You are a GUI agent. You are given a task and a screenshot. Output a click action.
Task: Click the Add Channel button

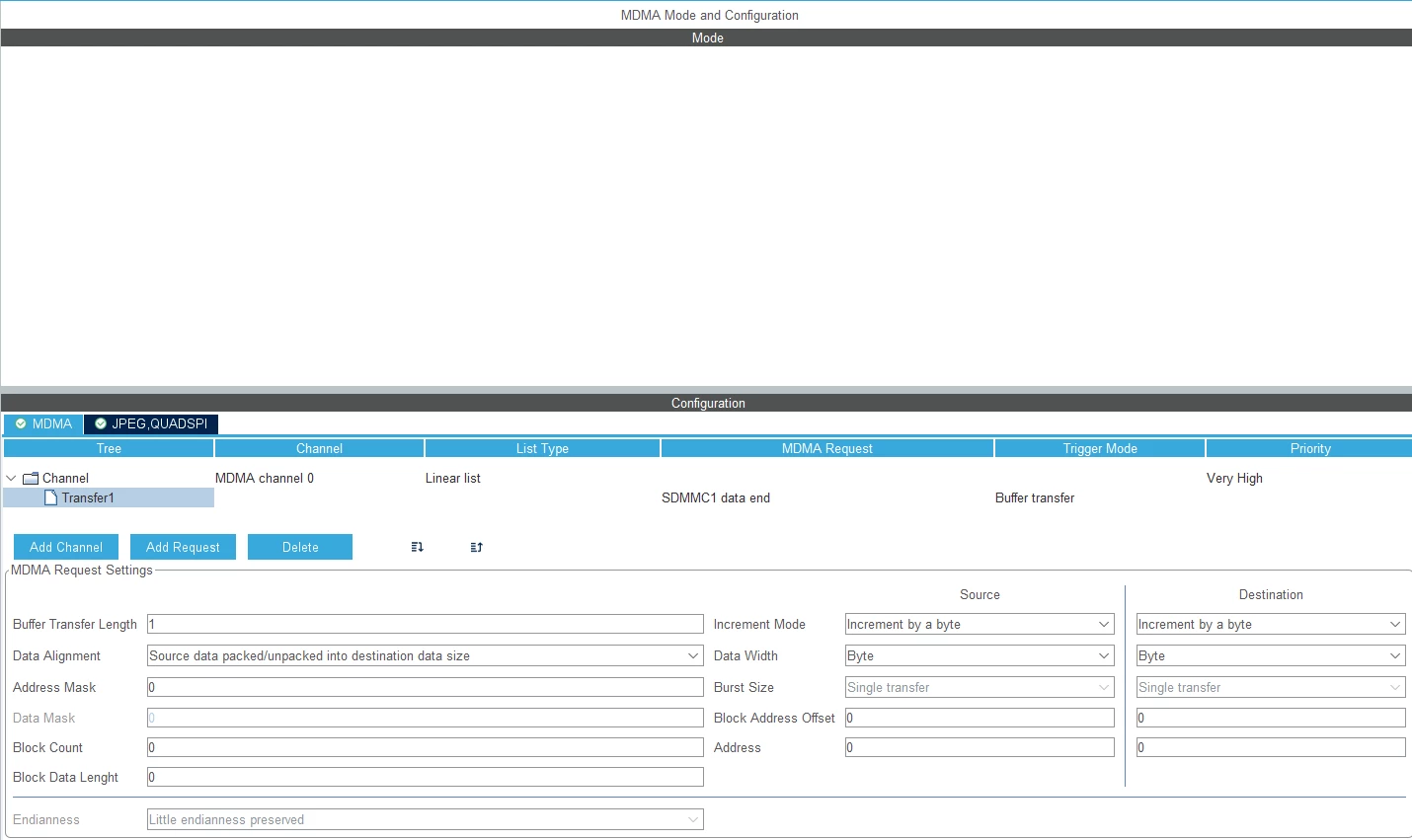(66, 548)
